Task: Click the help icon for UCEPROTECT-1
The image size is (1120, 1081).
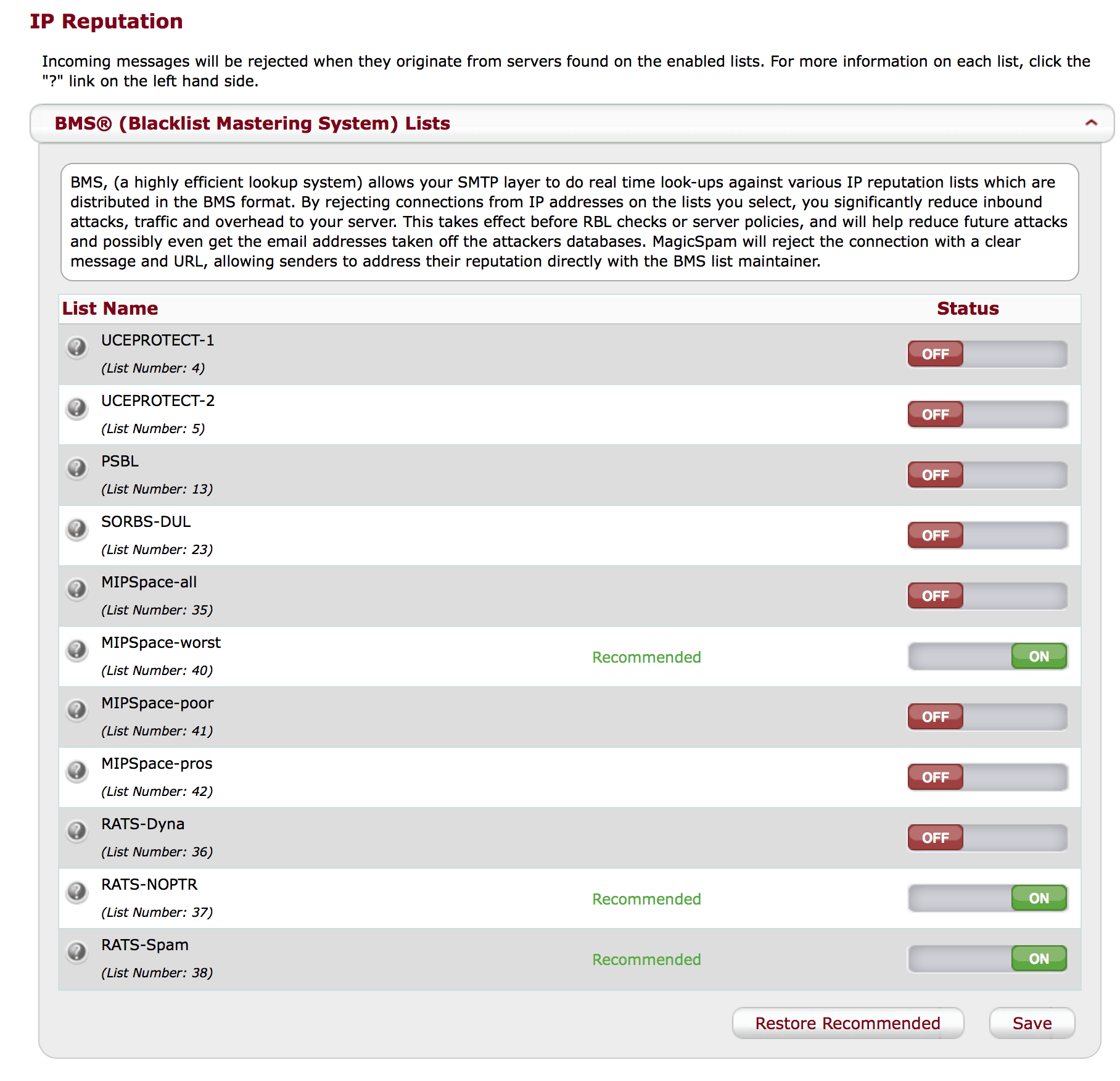Action: (76, 347)
